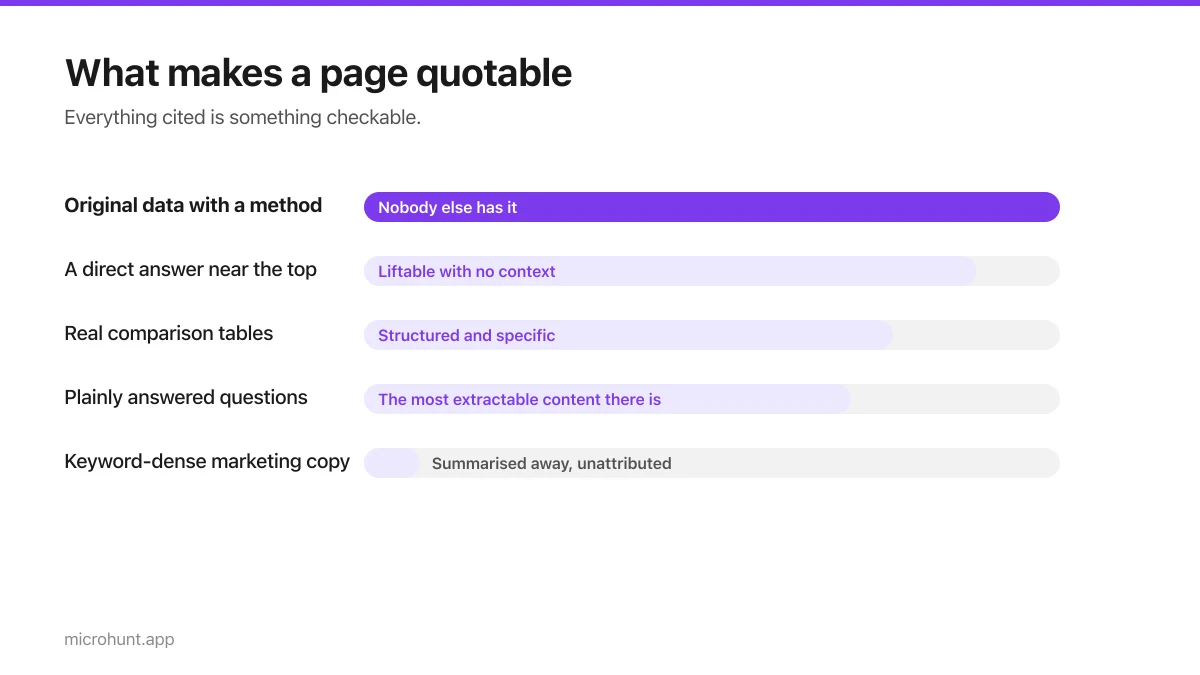Click the "Liftable with no context" bar
This screenshot has width=1200, height=675.
[x=670, y=271]
